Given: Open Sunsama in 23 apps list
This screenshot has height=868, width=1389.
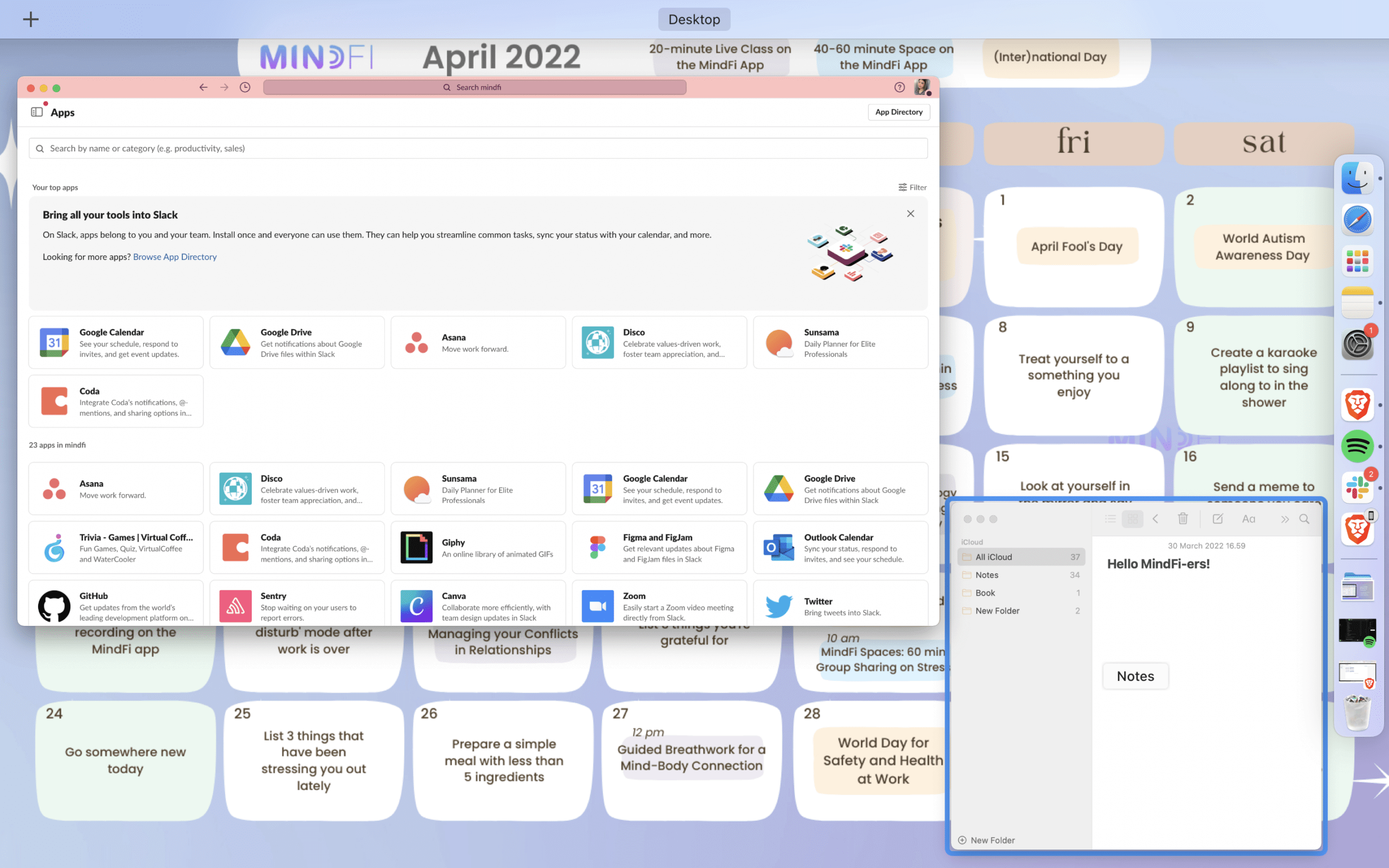Looking at the screenshot, I should [478, 489].
